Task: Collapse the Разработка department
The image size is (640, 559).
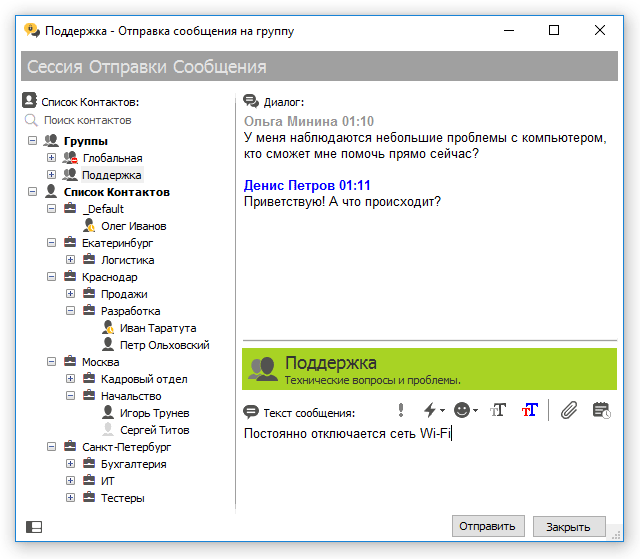Action: pyautogui.click(x=71, y=311)
